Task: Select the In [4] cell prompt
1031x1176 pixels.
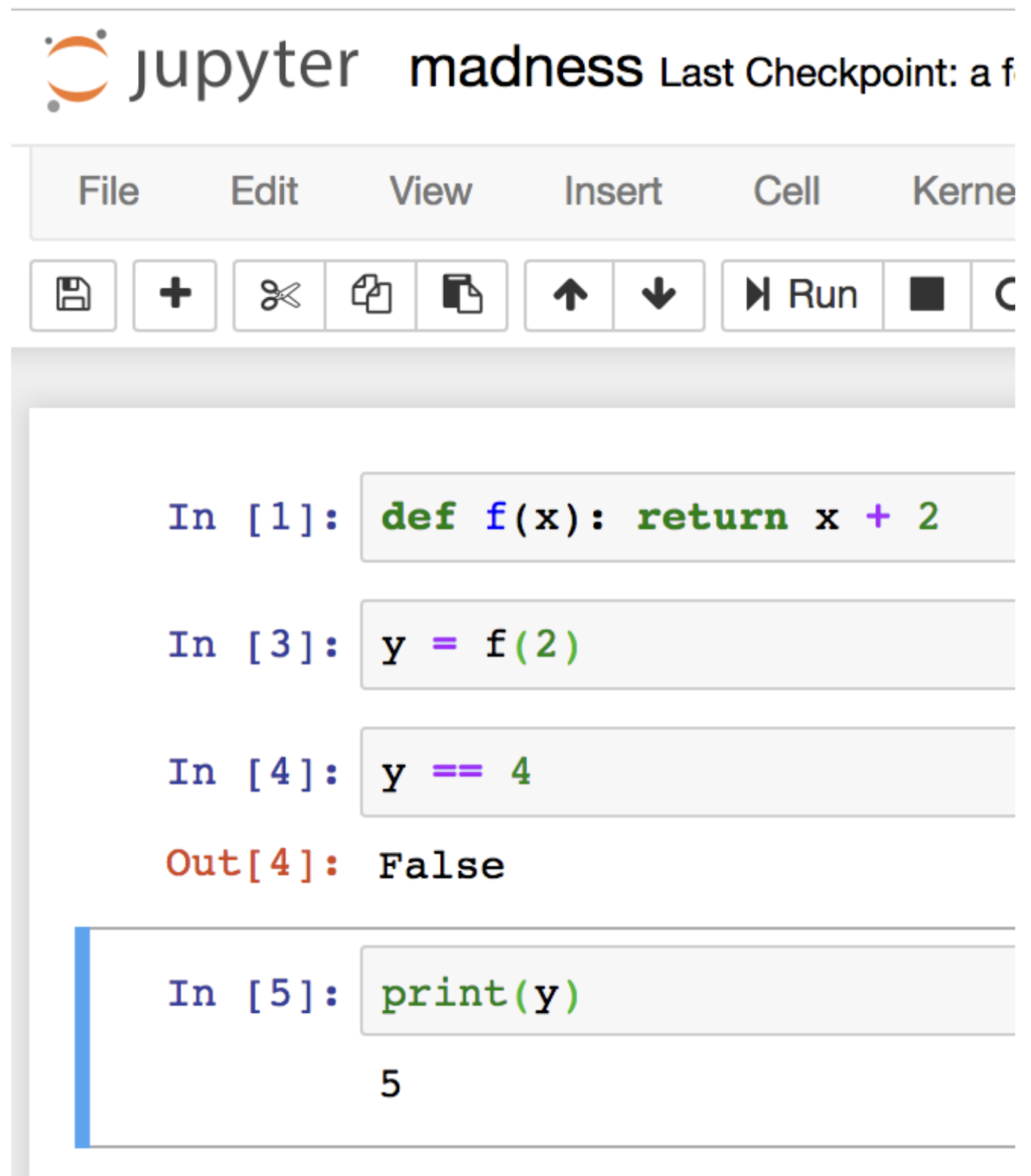Action: (254, 772)
